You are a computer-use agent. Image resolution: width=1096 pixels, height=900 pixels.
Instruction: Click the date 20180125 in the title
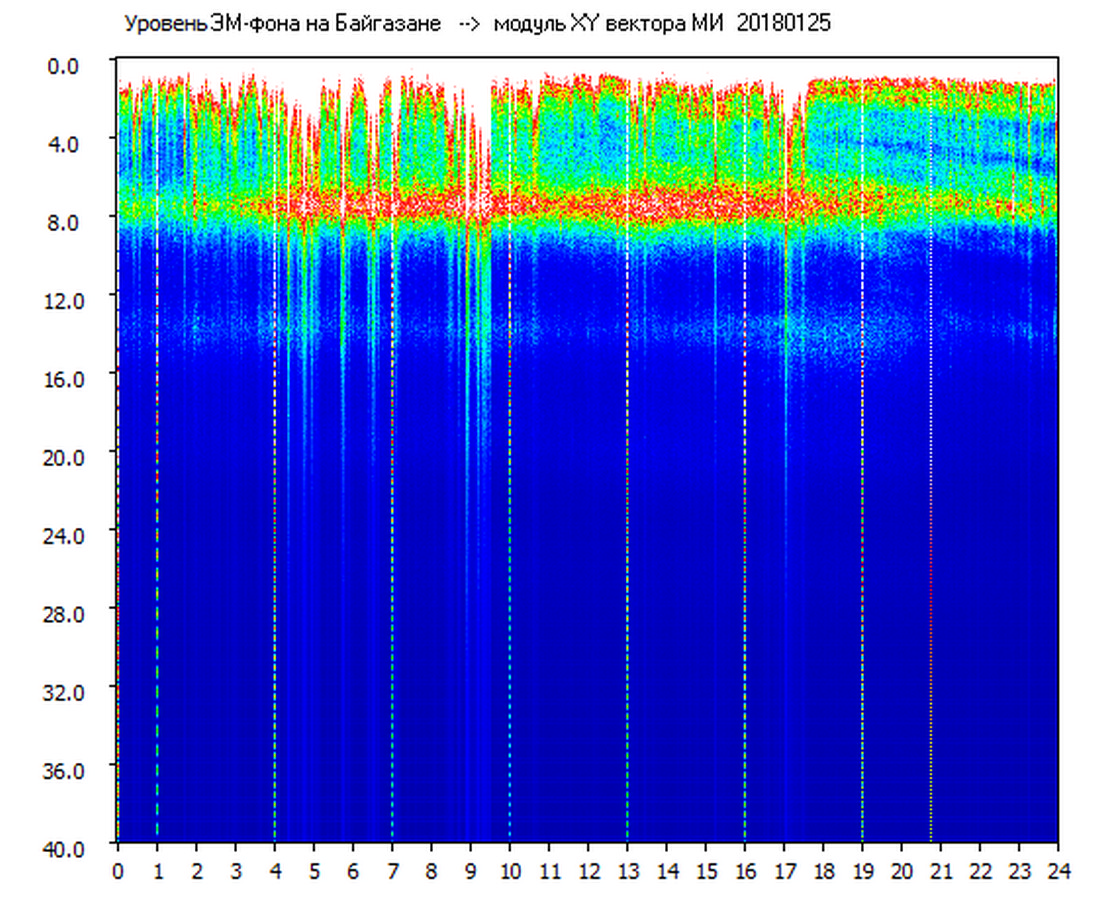pos(783,24)
